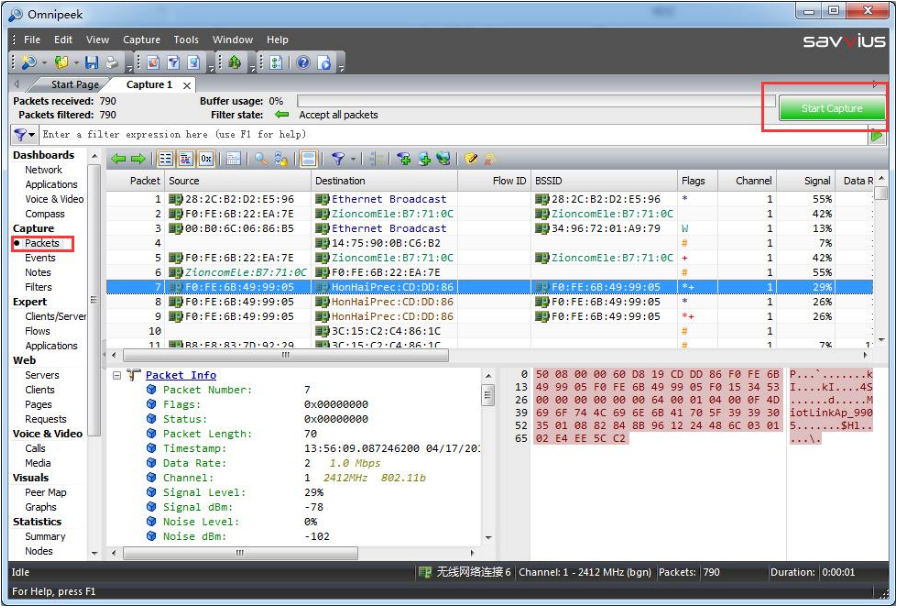Click the decode pane vertical scrollbar thumb
897x608 pixels.
pyautogui.click(x=488, y=395)
